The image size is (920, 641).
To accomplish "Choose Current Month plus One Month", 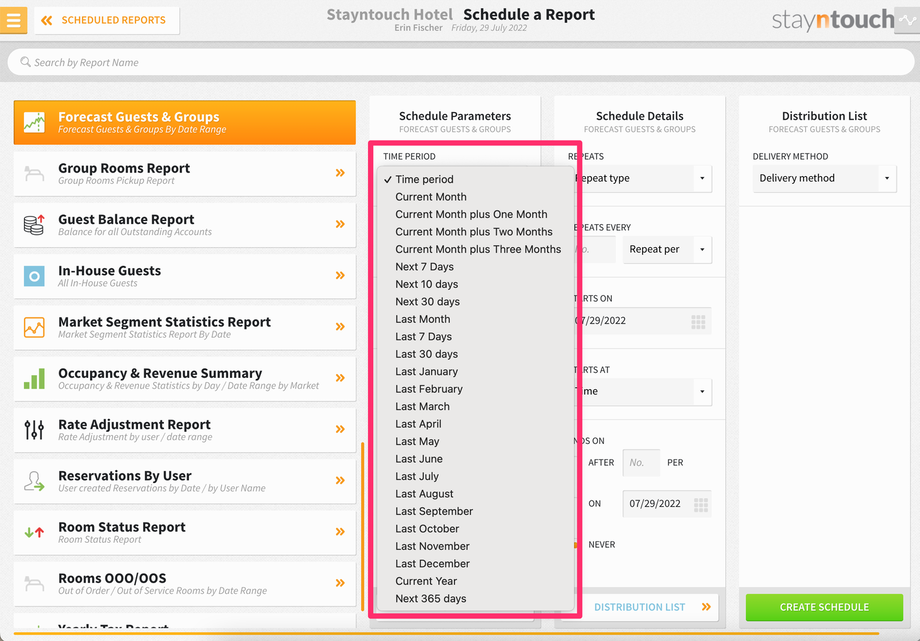I will pyautogui.click(x=475, y=214).
